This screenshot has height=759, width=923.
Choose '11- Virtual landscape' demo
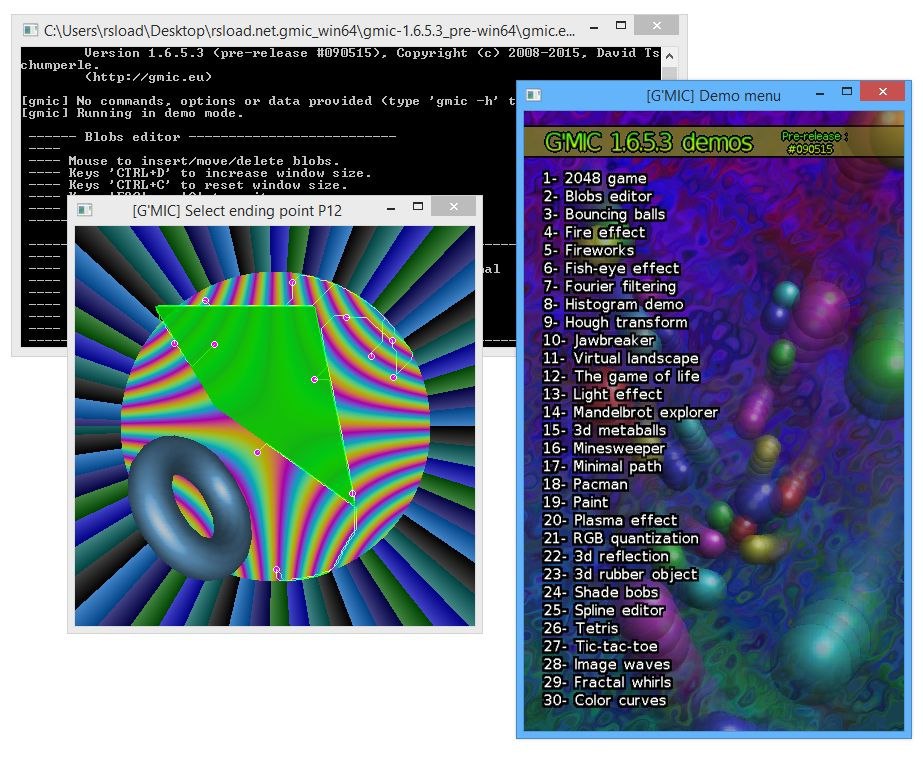coord(620,358)
